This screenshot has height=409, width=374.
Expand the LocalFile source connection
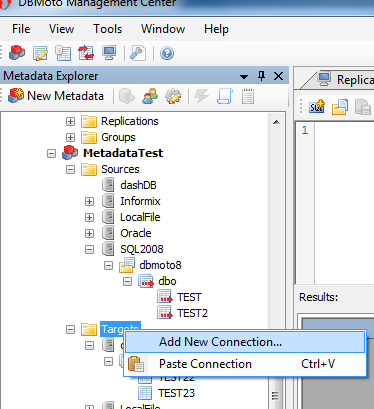[89, 217]
